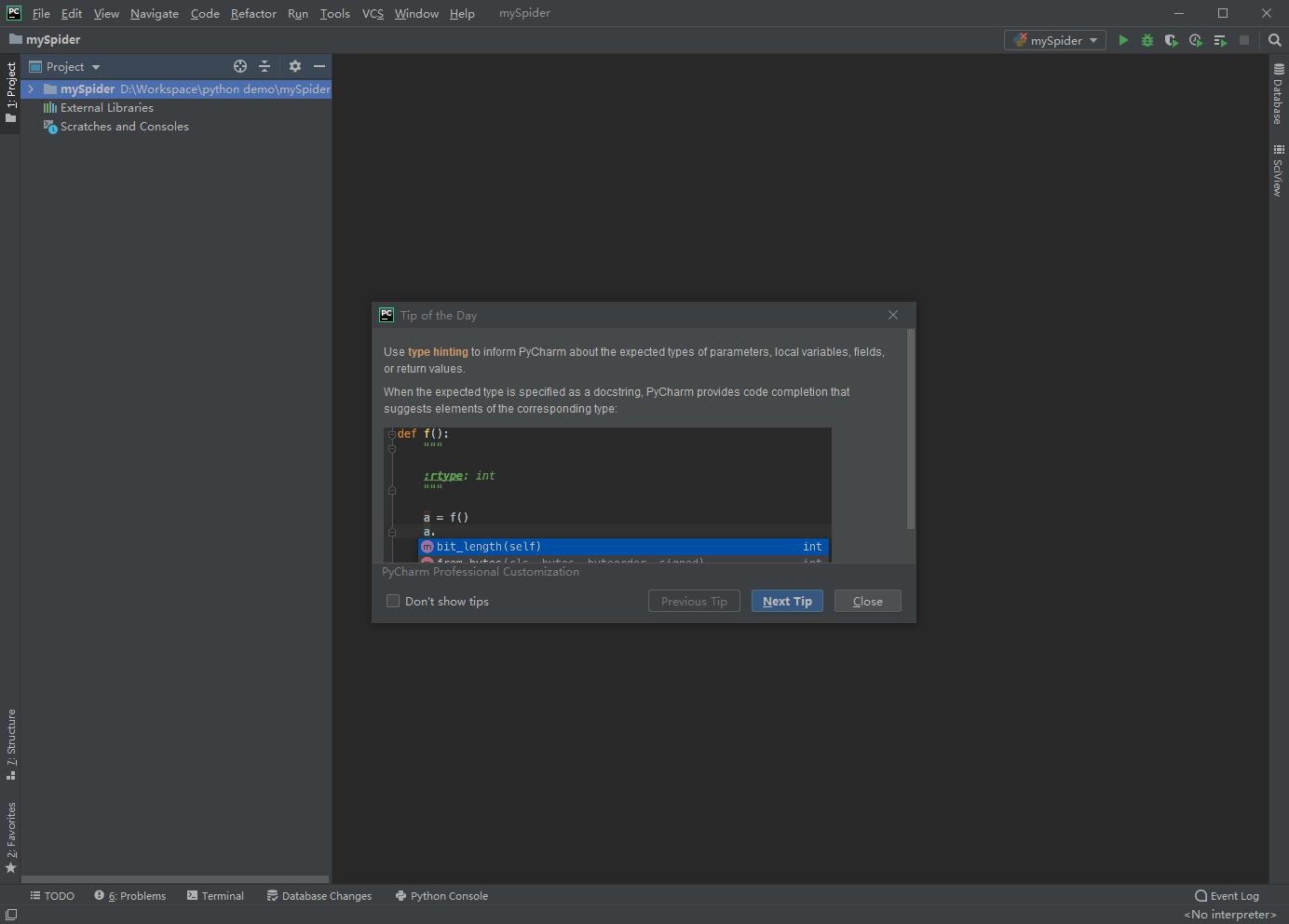Start debugging with the bug icon
Image resolution: width=1289 pixels, height=924 pixels.
tap(1147, 40)
